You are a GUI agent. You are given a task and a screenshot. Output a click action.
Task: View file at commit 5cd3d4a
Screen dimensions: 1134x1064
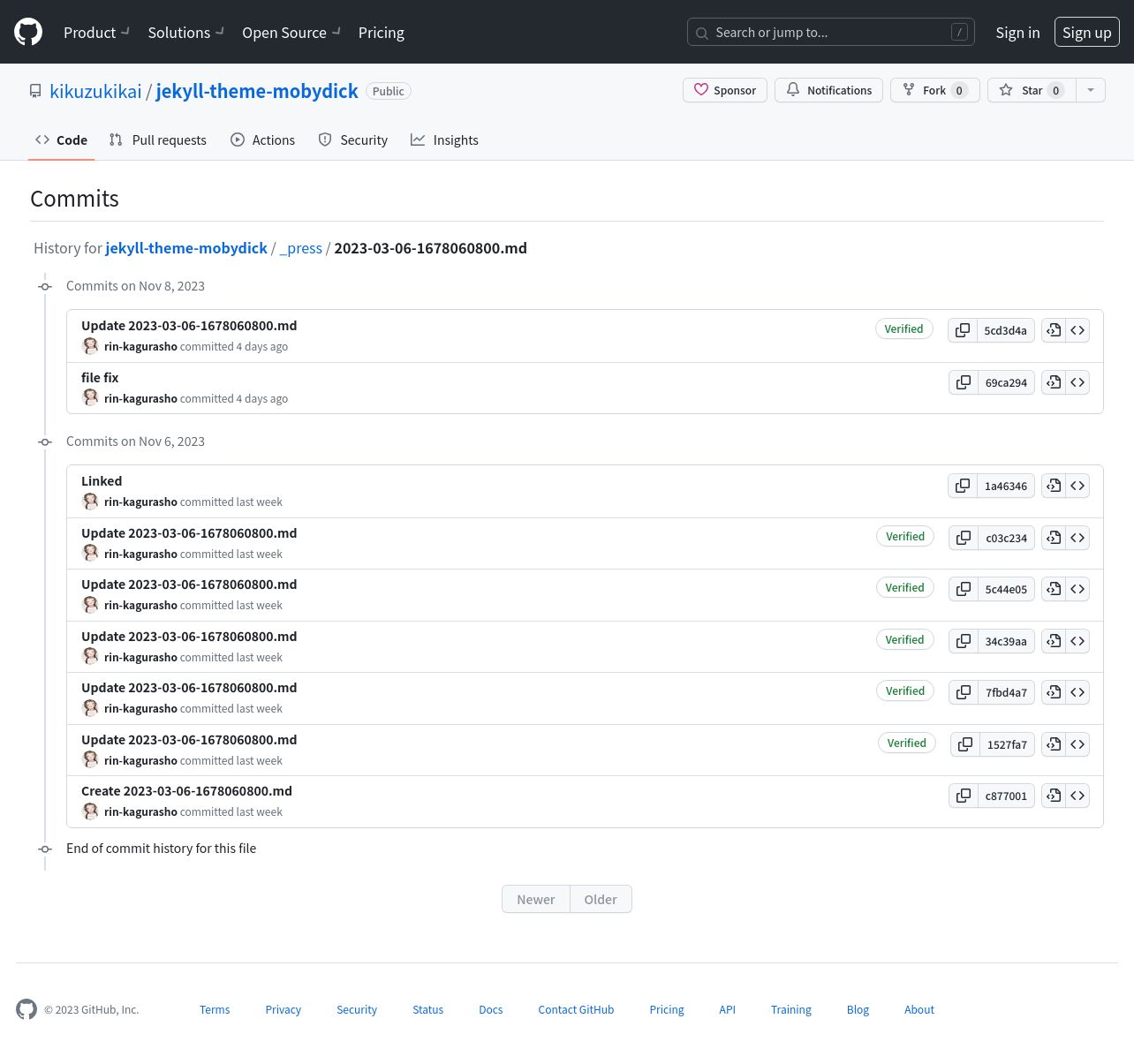click(x=1054, y=330)
